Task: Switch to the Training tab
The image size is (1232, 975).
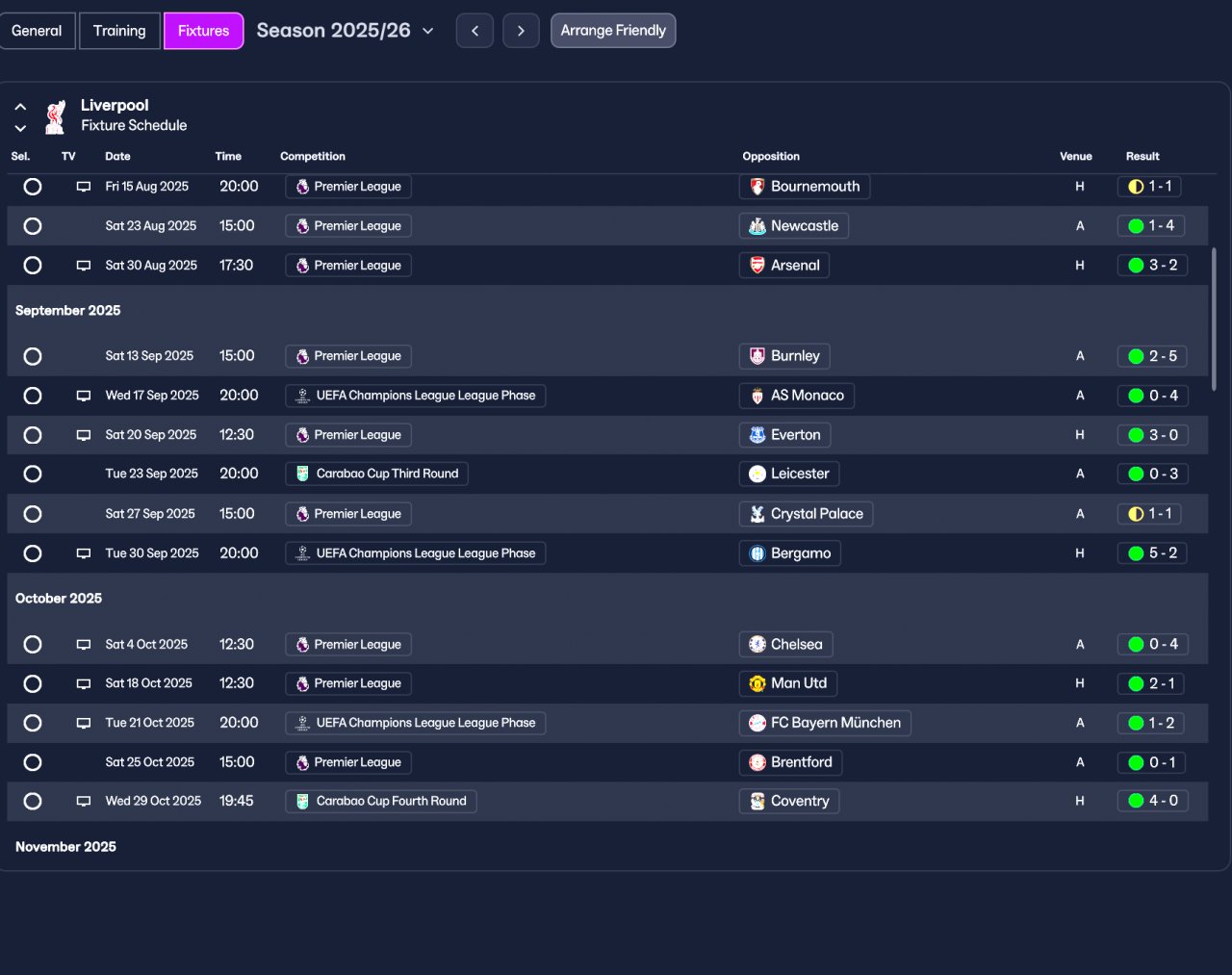Action: tap(119, 31)
